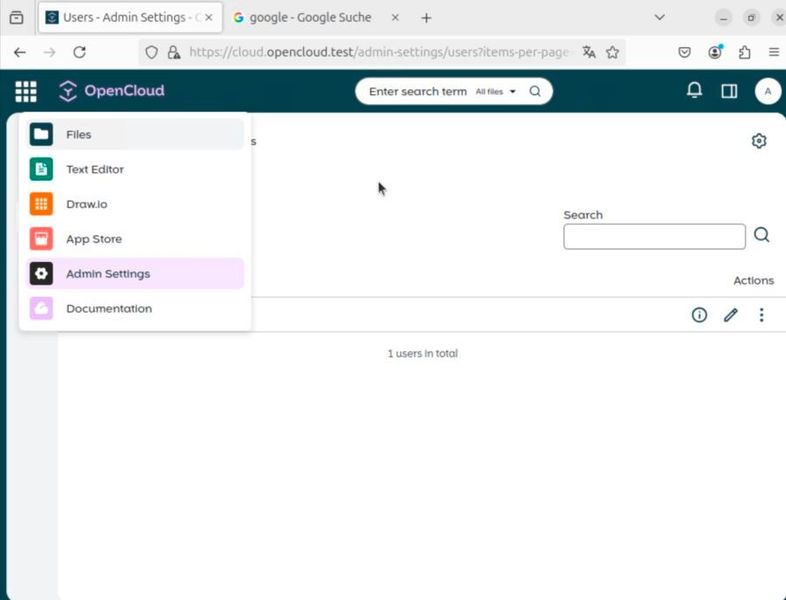Expand the All files search scope dropdown
786x600 pixels.
coord(495,92)
